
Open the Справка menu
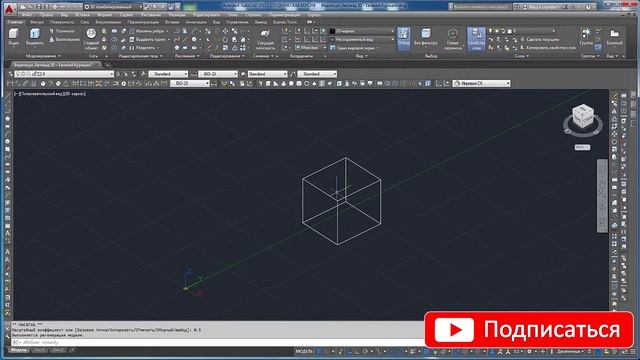[253, 15]
